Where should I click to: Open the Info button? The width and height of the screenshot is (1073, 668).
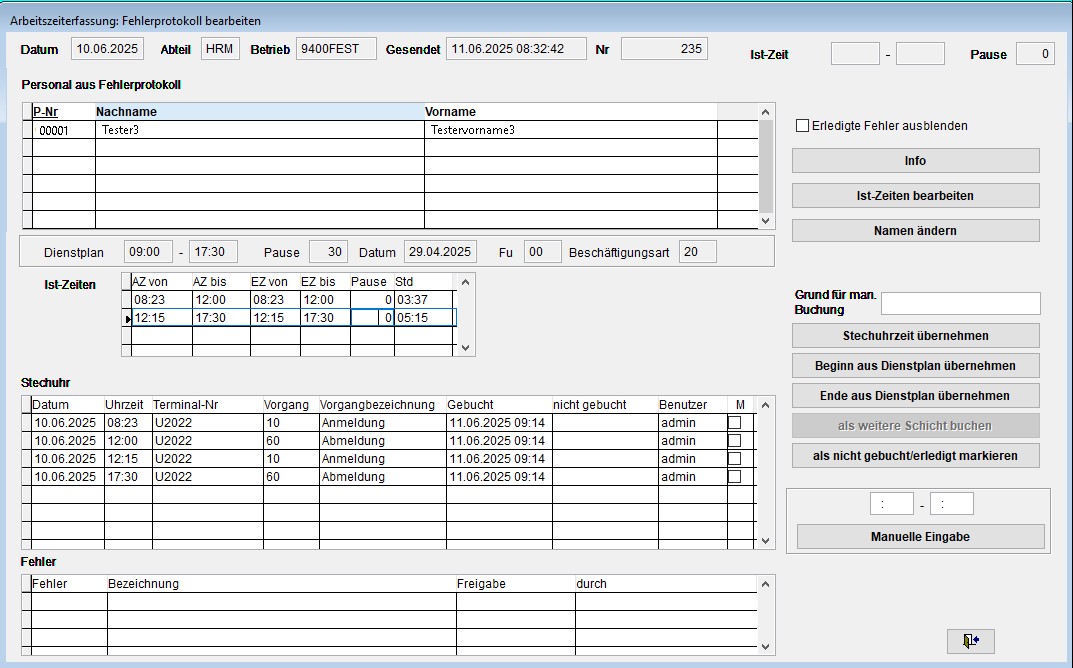(916, 161)
